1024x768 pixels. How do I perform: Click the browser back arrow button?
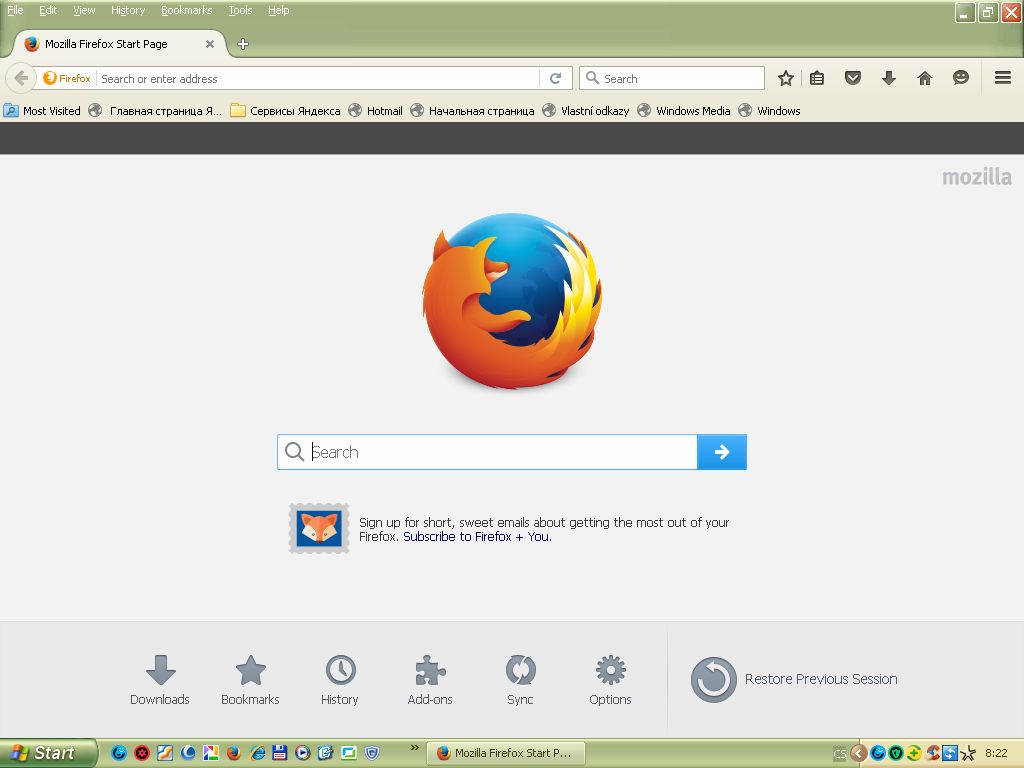[20, 78]
